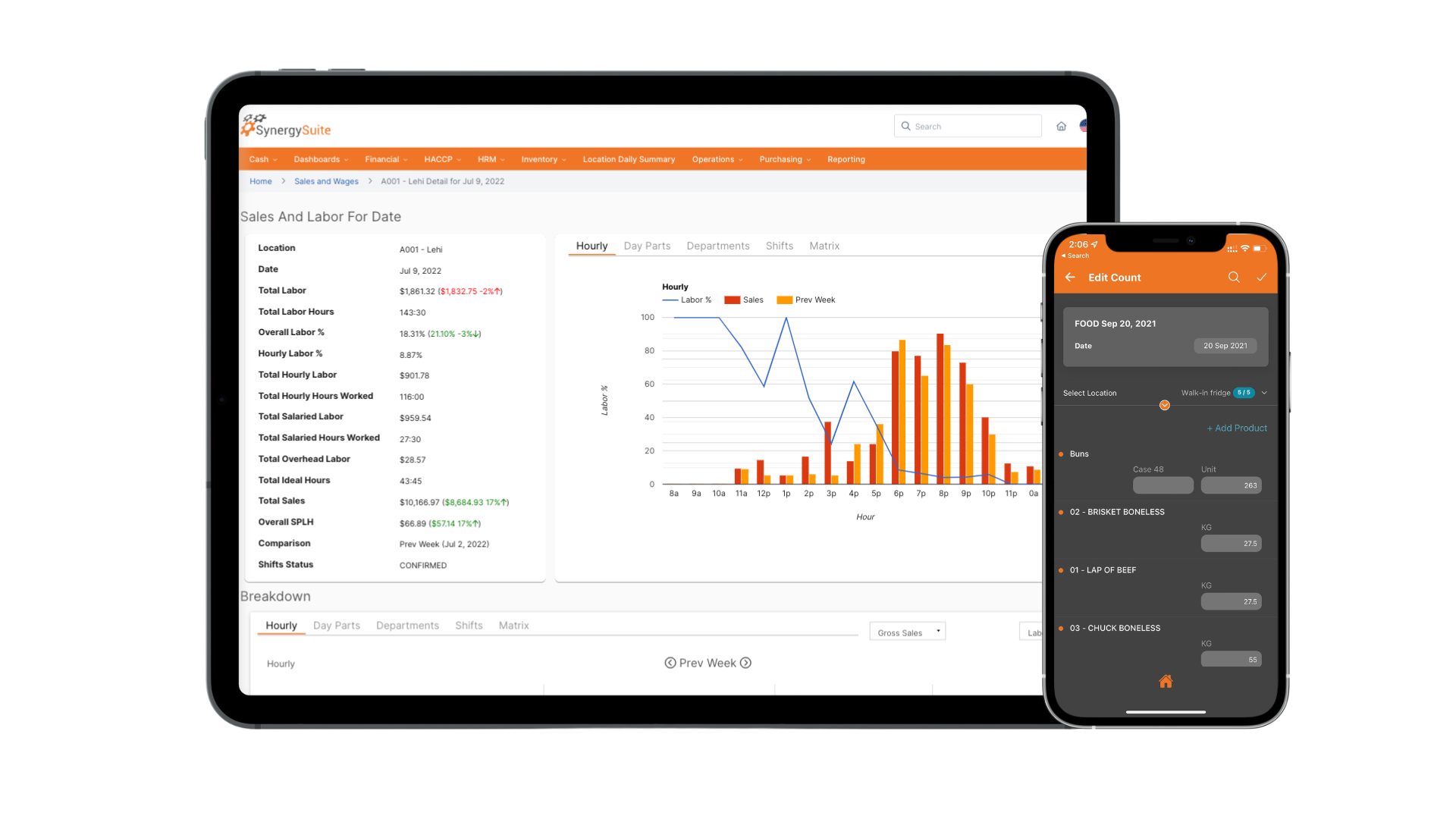Open the Gross Sales dropdown selector
The height and width of the screenshot is (819, 1456).
click(x=906, y=631)
